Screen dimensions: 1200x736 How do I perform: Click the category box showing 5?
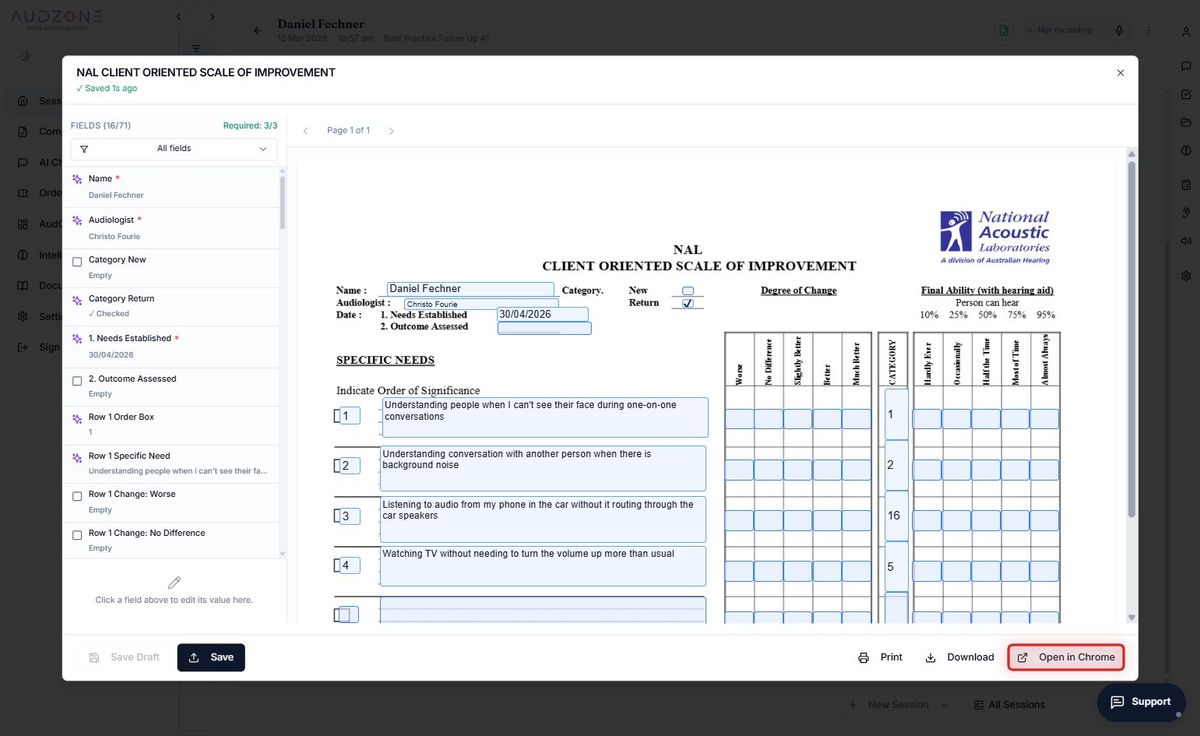[x=896, y=567]
